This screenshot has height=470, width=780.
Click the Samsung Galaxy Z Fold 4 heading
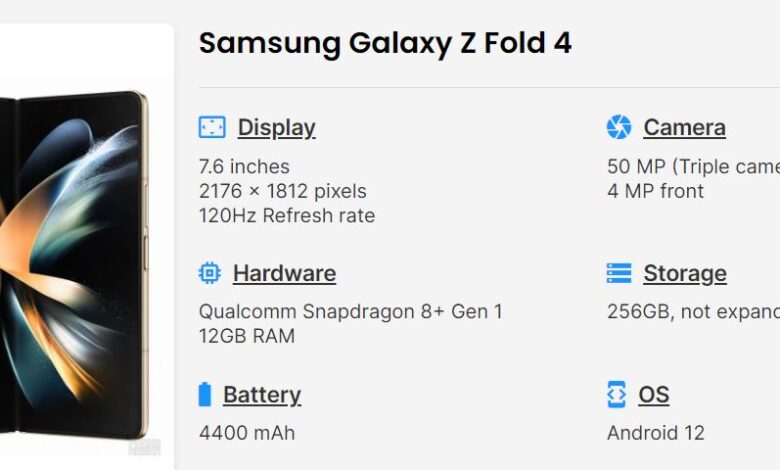tap(385, 43)
